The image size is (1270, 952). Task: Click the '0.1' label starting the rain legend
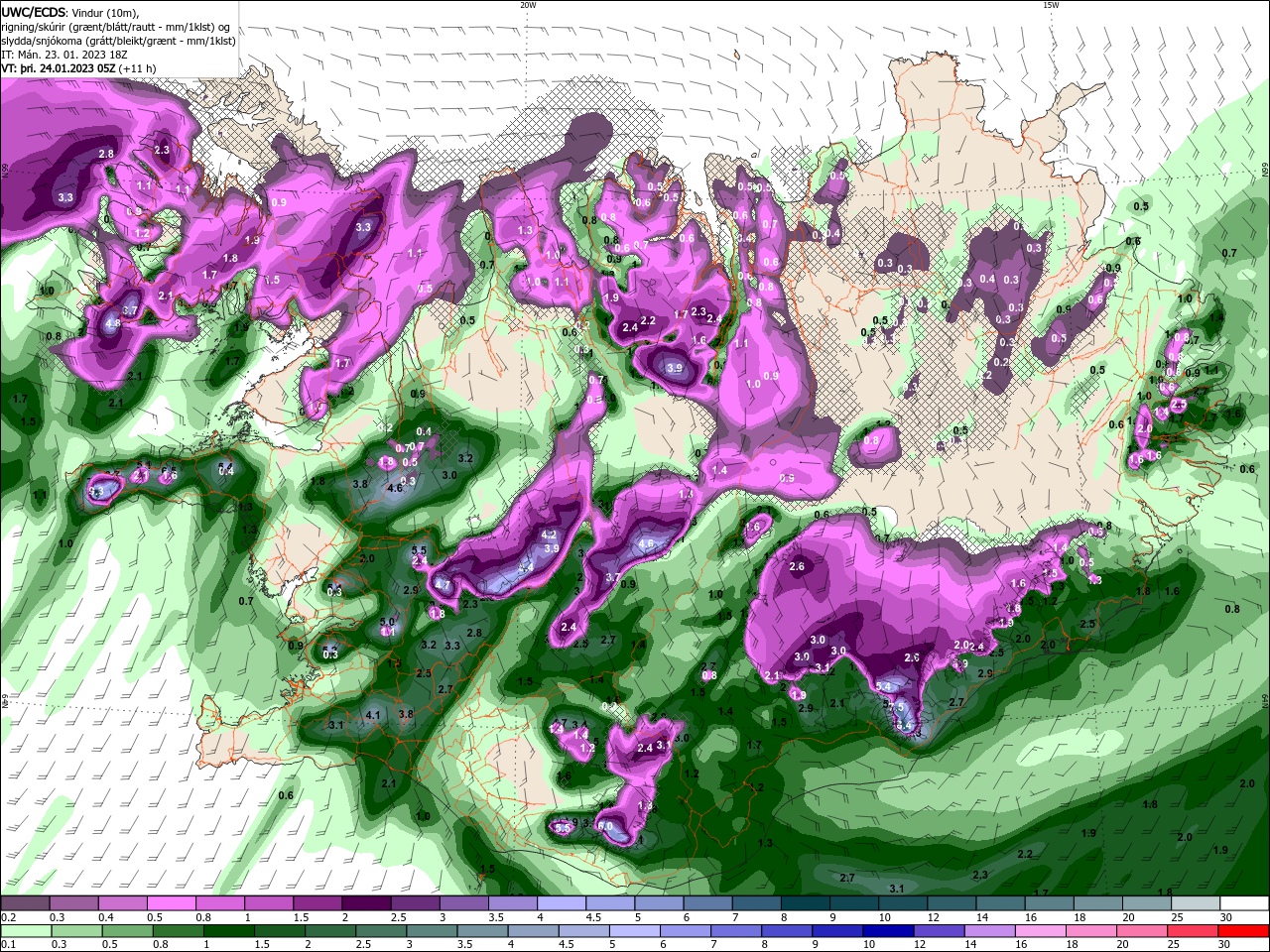pyautogui.click(x=8, y=944)
